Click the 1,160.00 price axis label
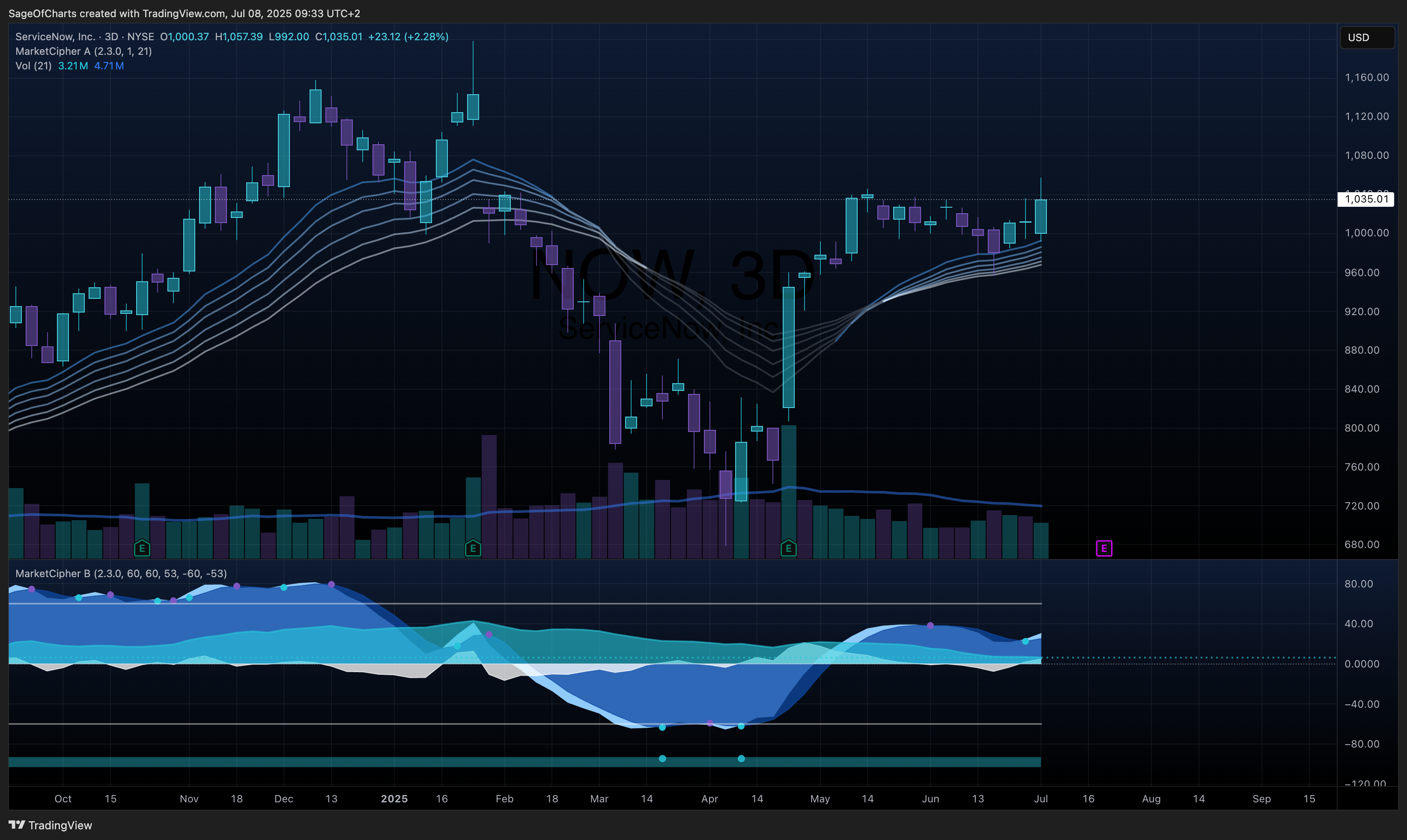The width and height of the screenshot is (1407, 840). 1367,77
